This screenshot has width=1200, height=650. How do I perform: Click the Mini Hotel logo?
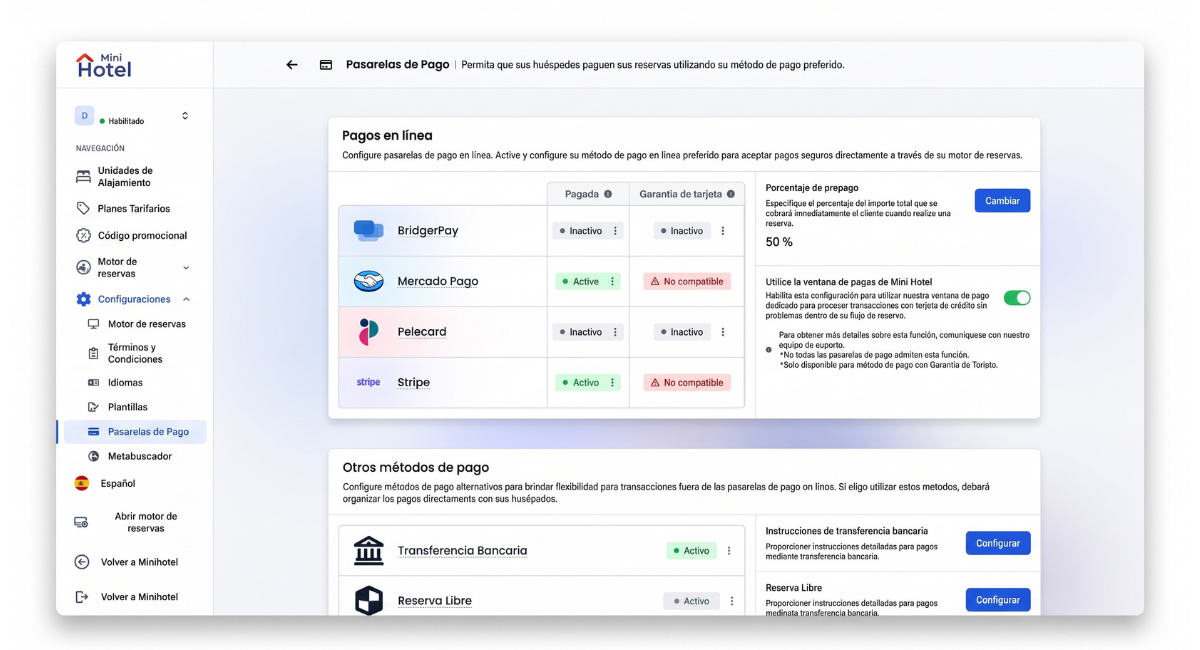[x=104, y=65]
